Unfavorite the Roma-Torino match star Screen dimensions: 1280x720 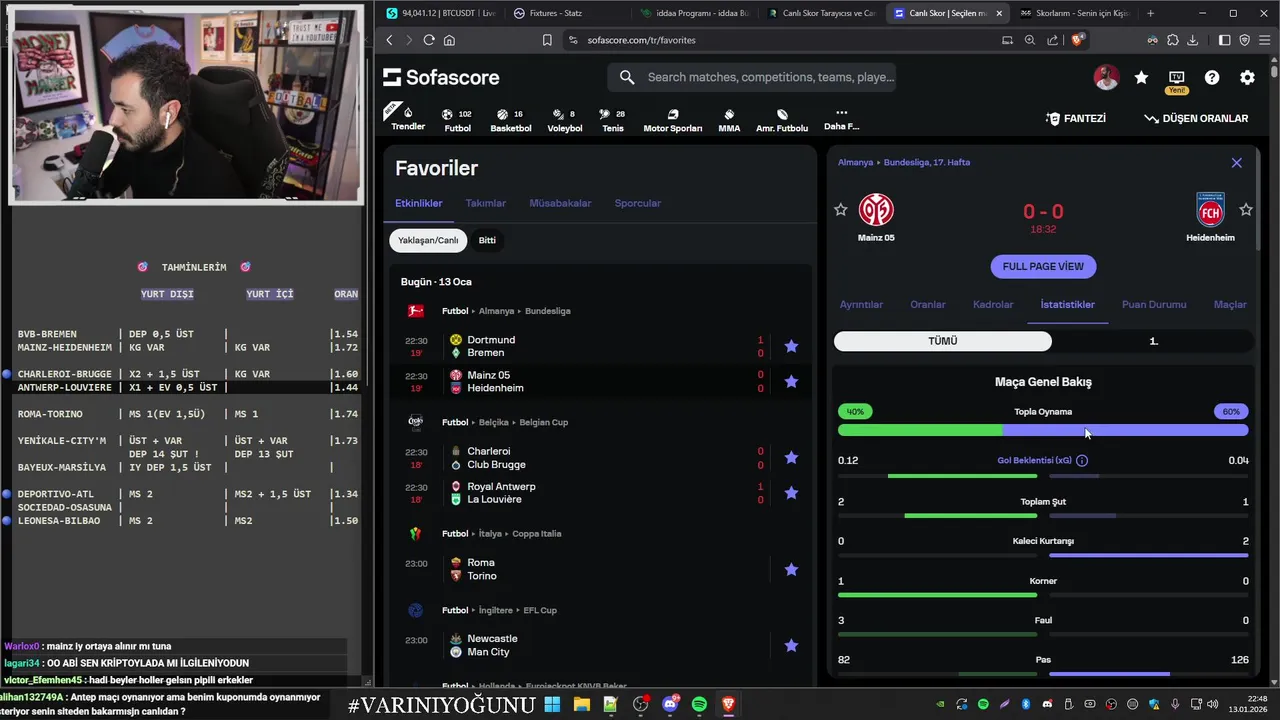pyautogui.click(x=791, y=569)
